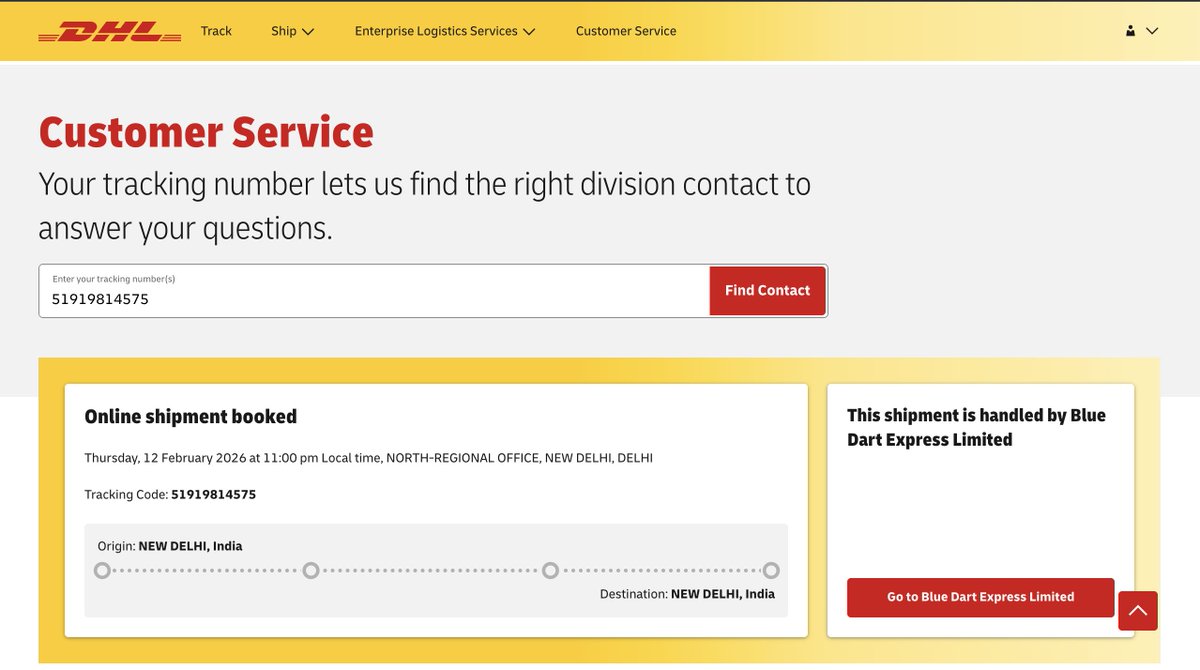Screen dimensions: 1200x670
Task: Click the Blue Dart handled-by heading
Action: coord(976,427)
